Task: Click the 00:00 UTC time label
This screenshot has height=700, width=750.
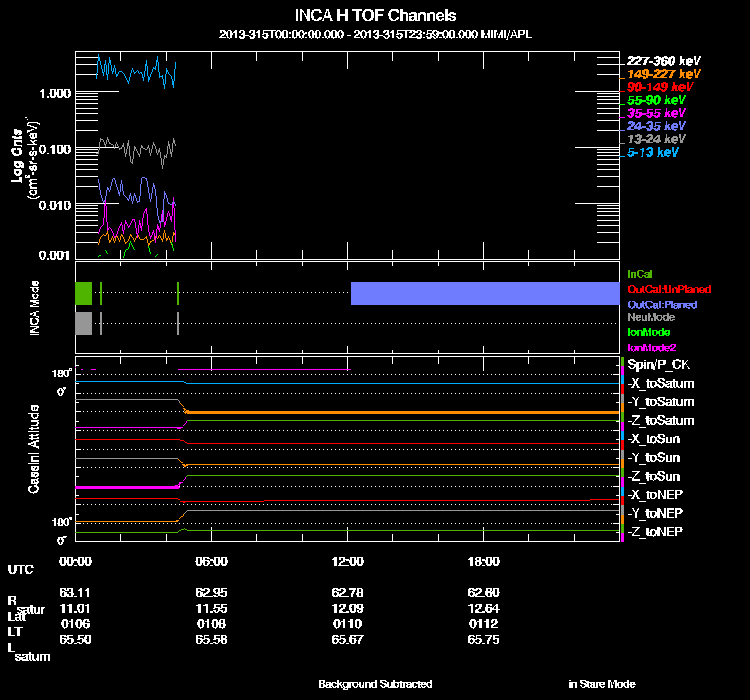Action: (x=75, y=561)
